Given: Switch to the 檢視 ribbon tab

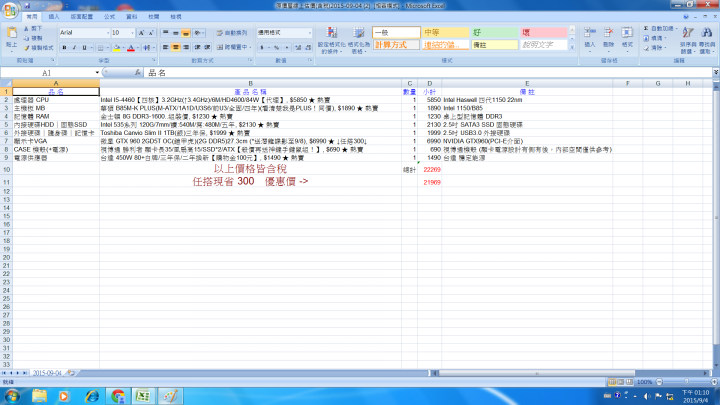Looking at the screenshot, I should [x=176, y=17].
